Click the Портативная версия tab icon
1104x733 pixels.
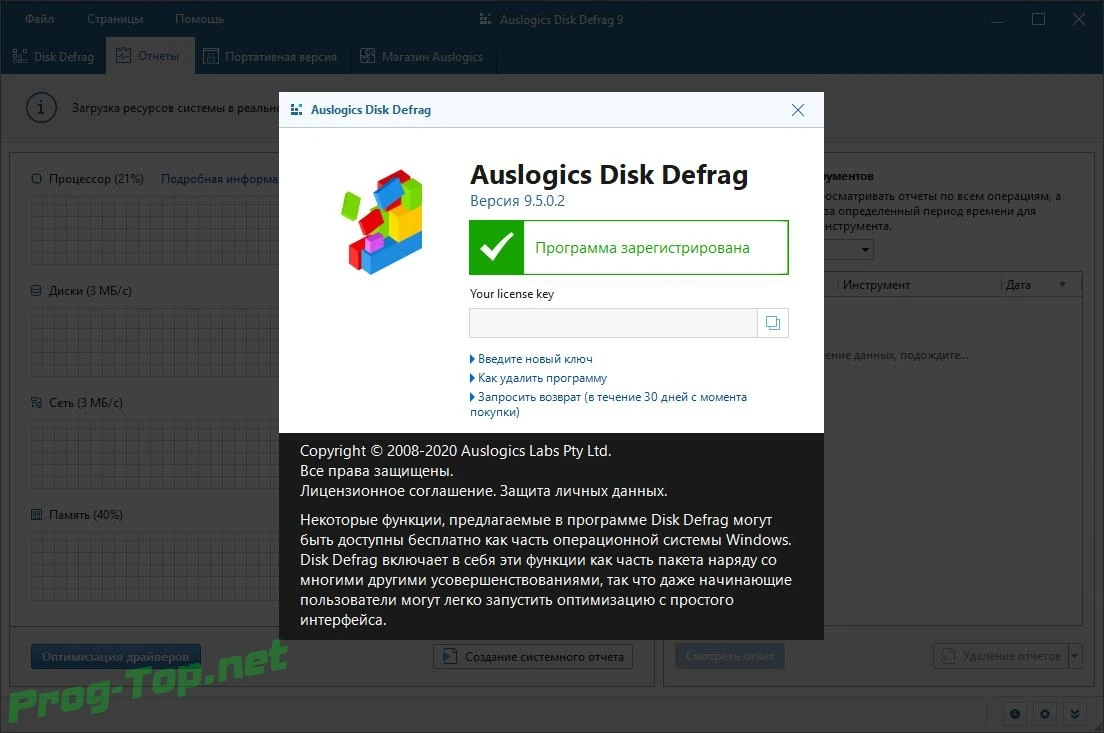click(x=211, y=56)
